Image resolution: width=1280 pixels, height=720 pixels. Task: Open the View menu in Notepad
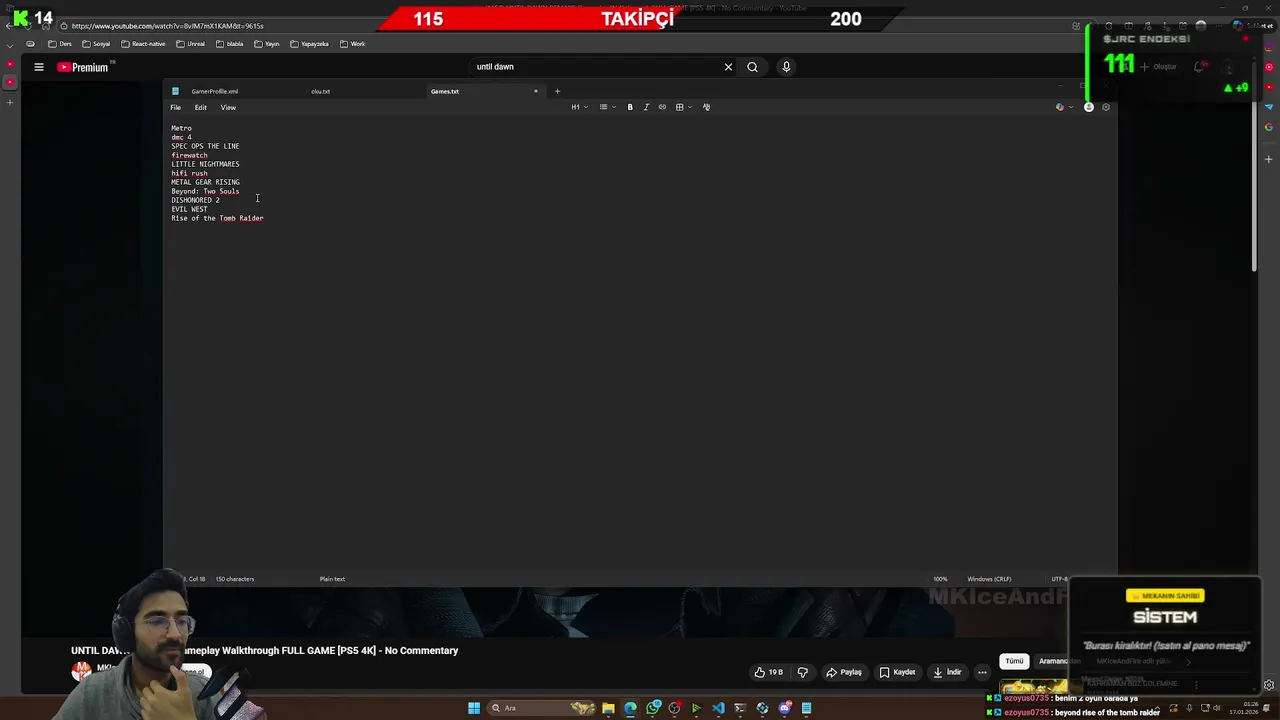pos(228,107)
